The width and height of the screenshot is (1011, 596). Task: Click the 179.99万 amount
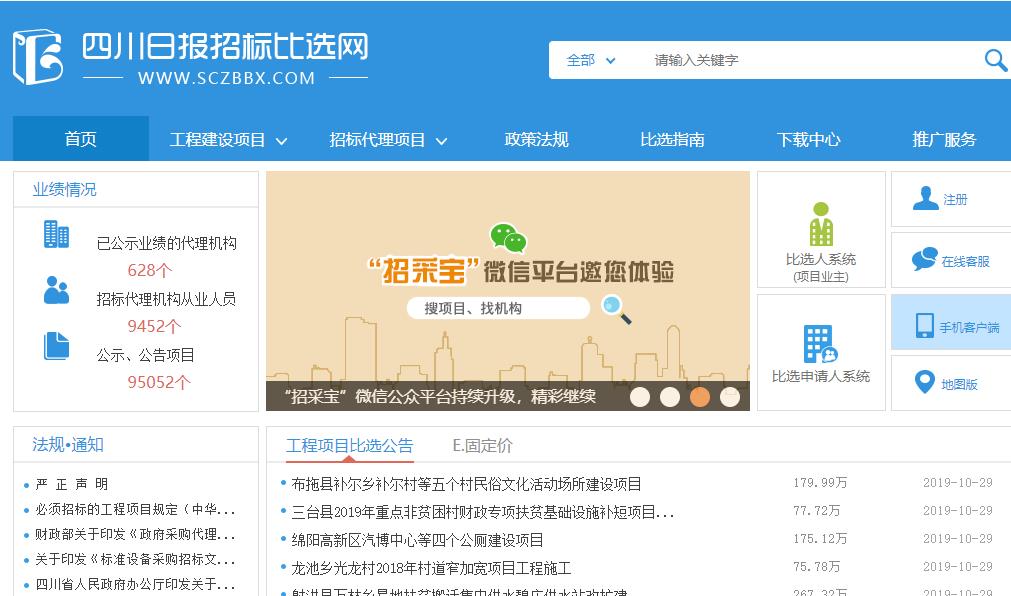coord(820,482)
